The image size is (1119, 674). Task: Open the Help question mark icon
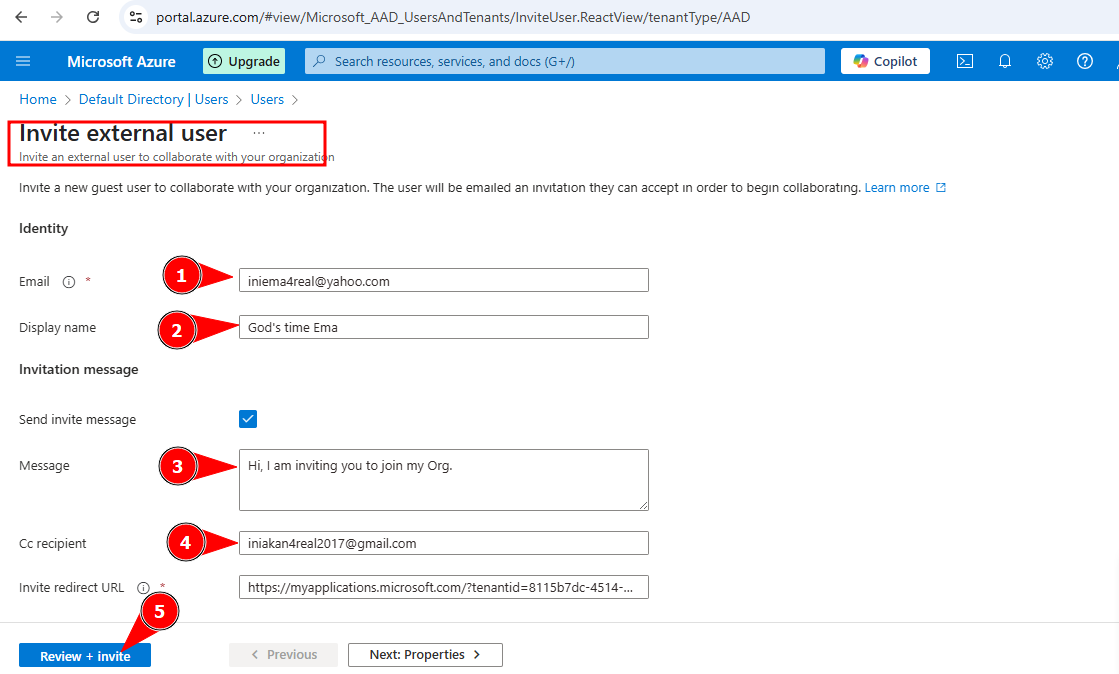click(x=1085, y=61)
